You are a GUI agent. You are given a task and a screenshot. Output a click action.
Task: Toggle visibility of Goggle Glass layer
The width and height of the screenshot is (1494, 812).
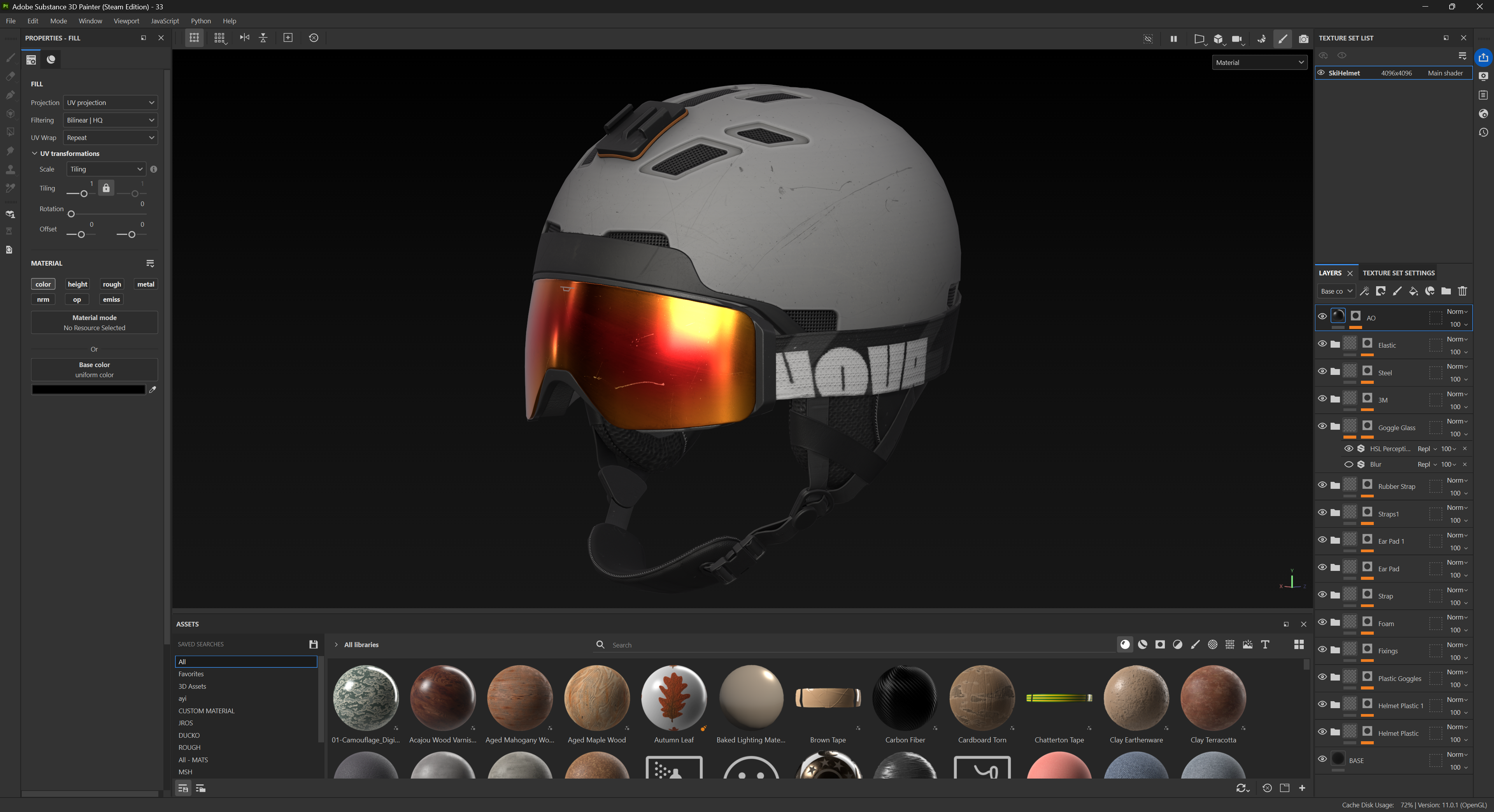(x=1322, y=426)
